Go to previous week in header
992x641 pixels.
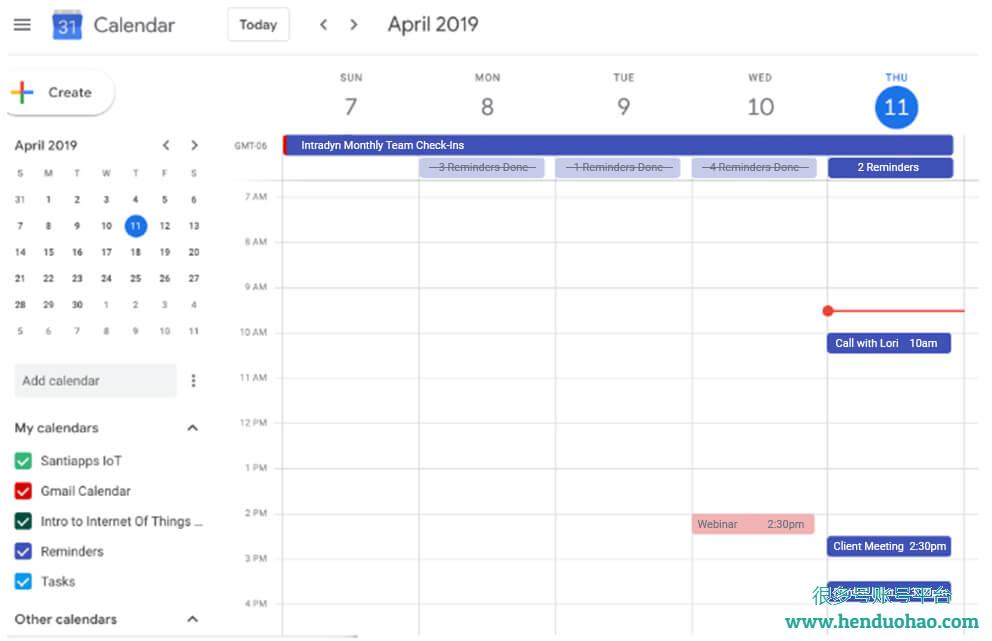(323, 25)
